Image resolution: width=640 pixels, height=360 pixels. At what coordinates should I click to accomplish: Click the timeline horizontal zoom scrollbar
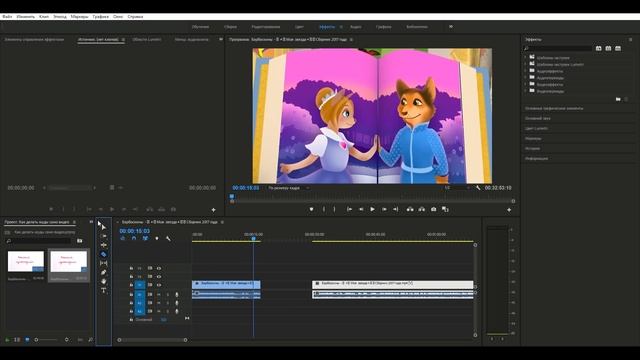[152, 340]
